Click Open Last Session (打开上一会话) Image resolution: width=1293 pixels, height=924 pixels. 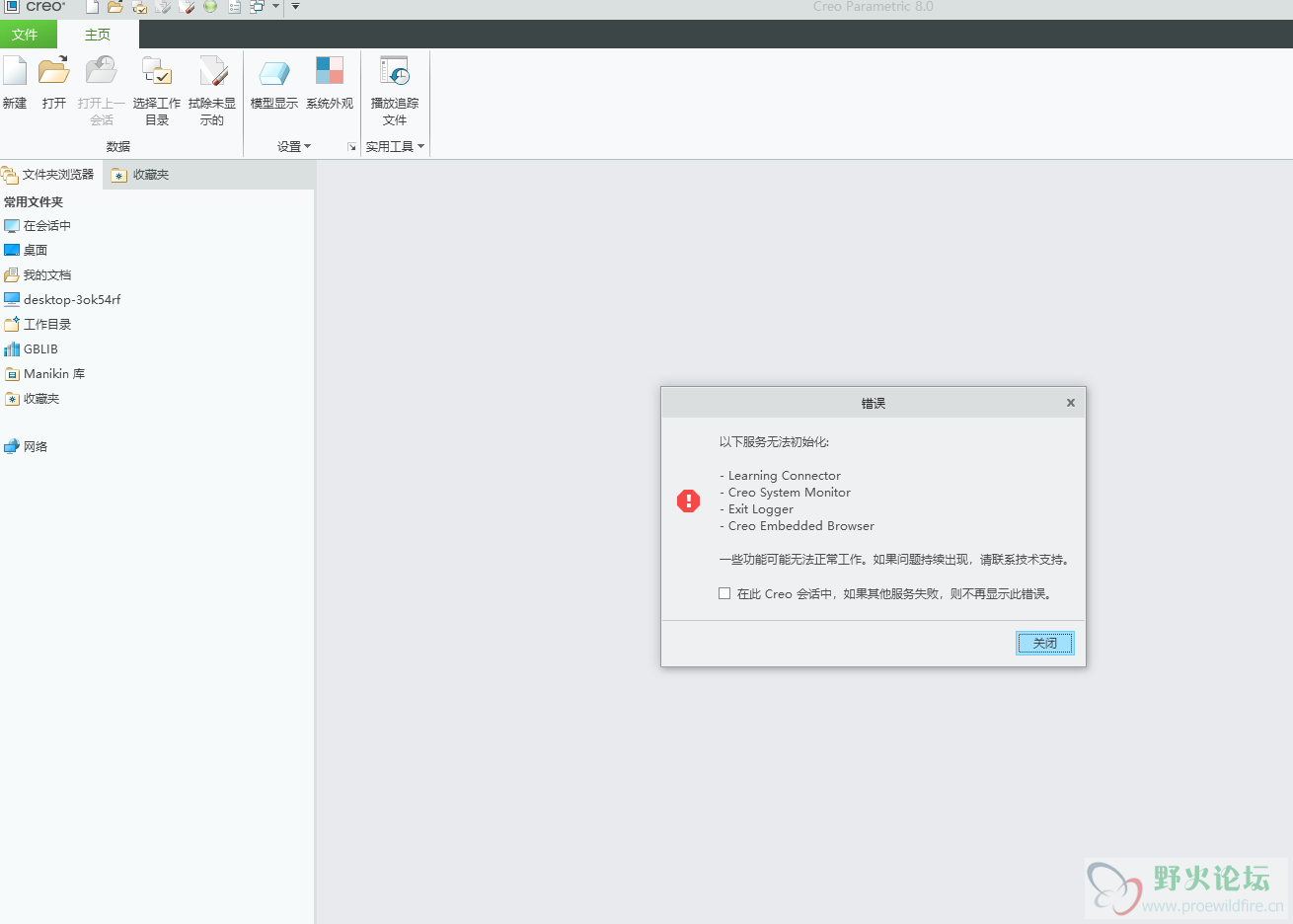102,91
